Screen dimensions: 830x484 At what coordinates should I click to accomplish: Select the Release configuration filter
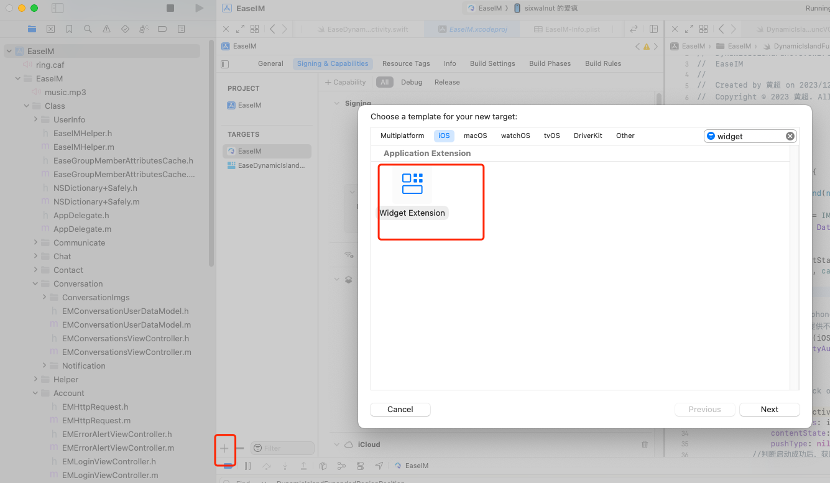point(447,83)
